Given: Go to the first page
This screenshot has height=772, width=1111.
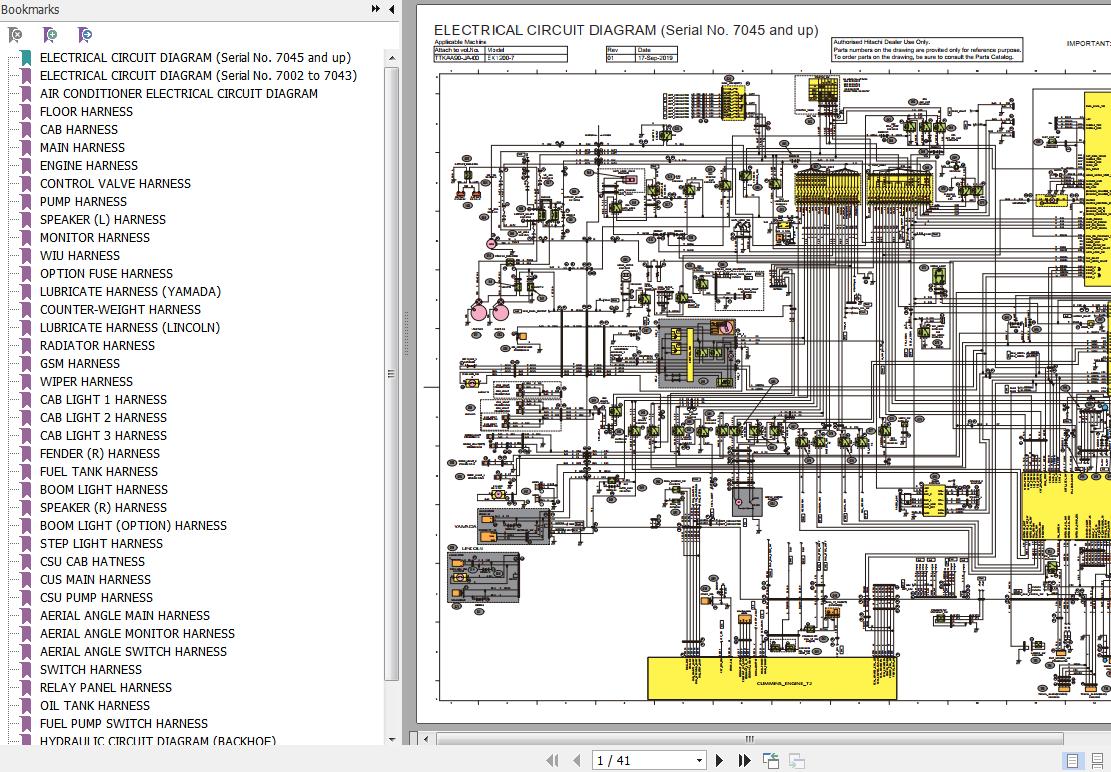Looking at the screenshot, I should pyautogui.click(x=550, y=761).
